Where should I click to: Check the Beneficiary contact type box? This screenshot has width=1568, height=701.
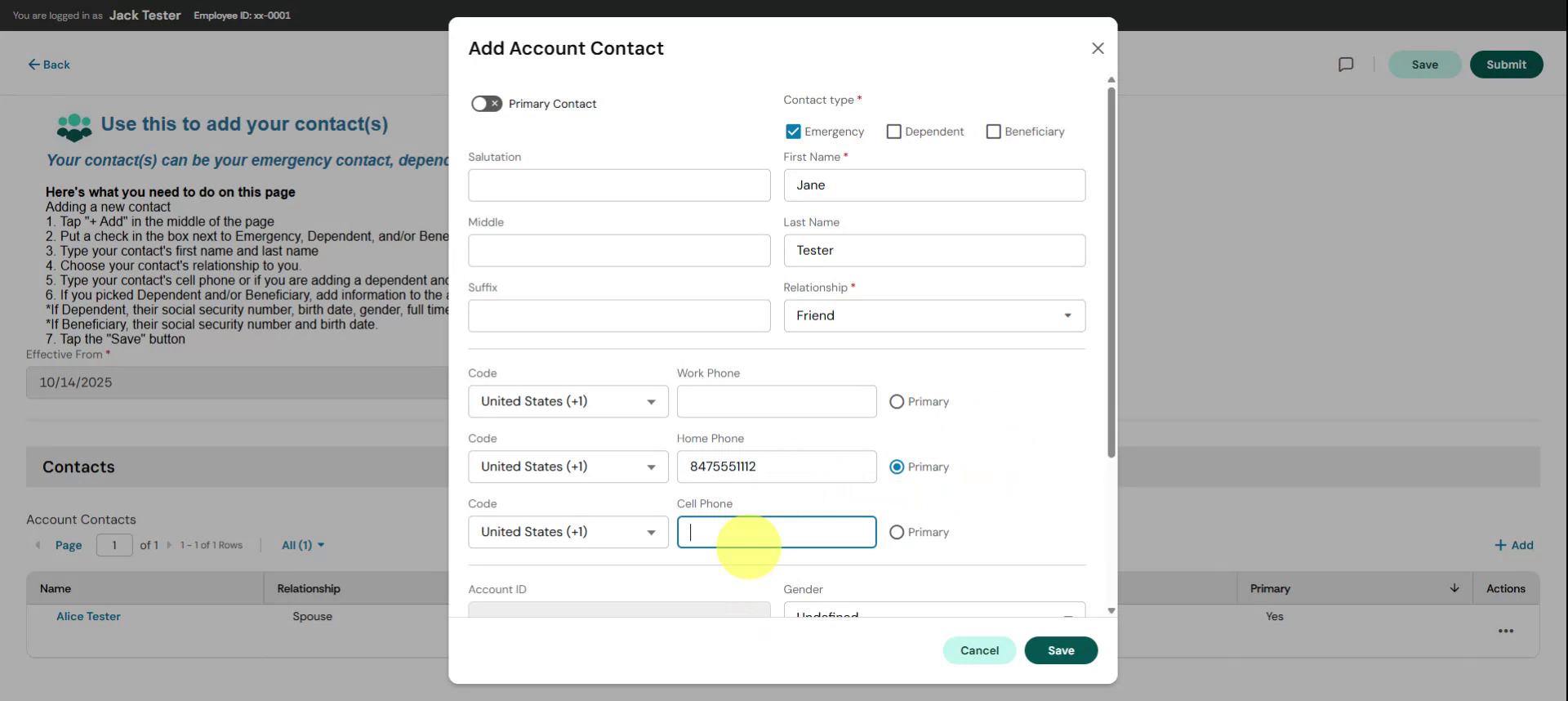click(993, 132)
